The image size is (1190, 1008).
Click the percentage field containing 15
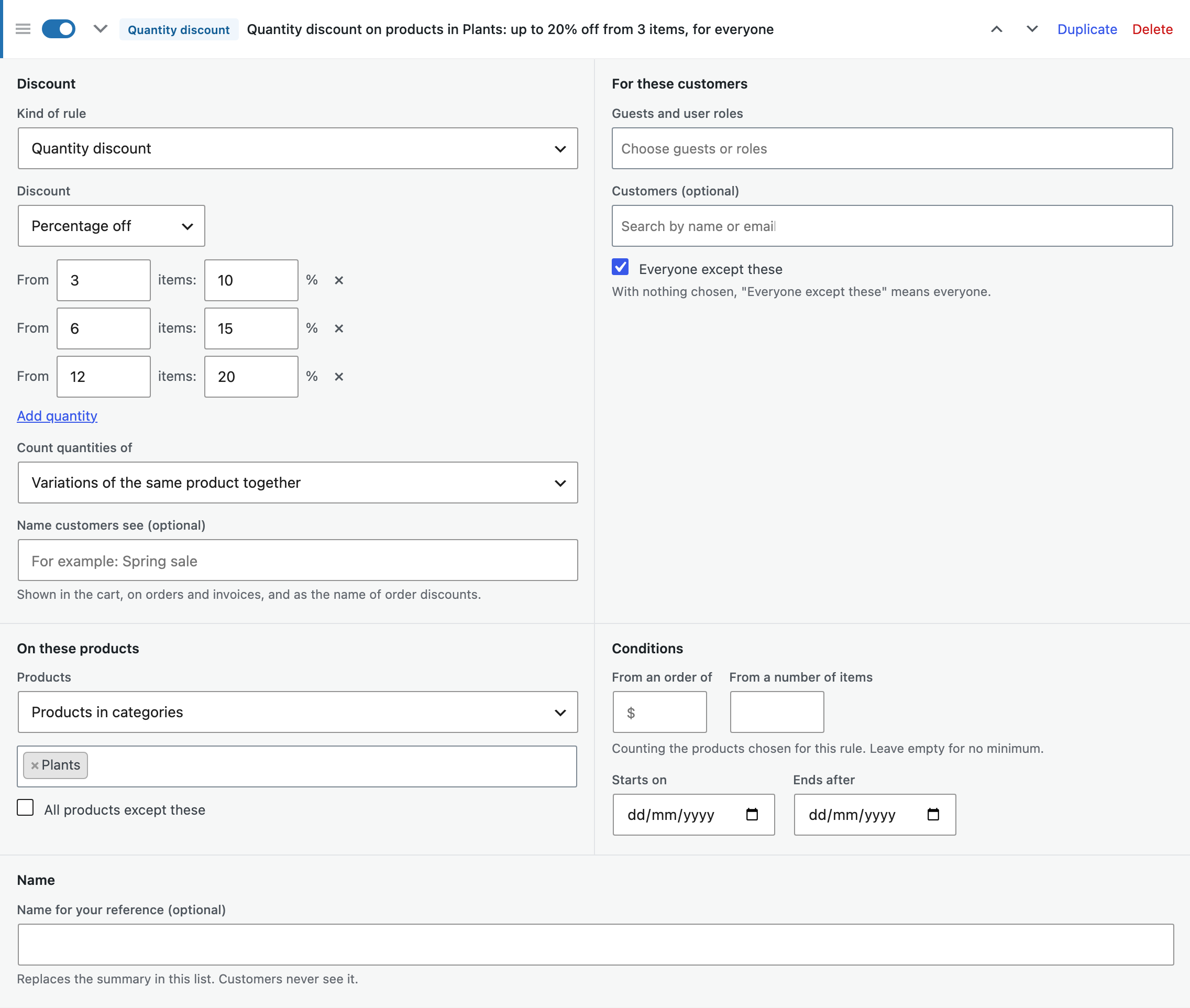(251, 328)
